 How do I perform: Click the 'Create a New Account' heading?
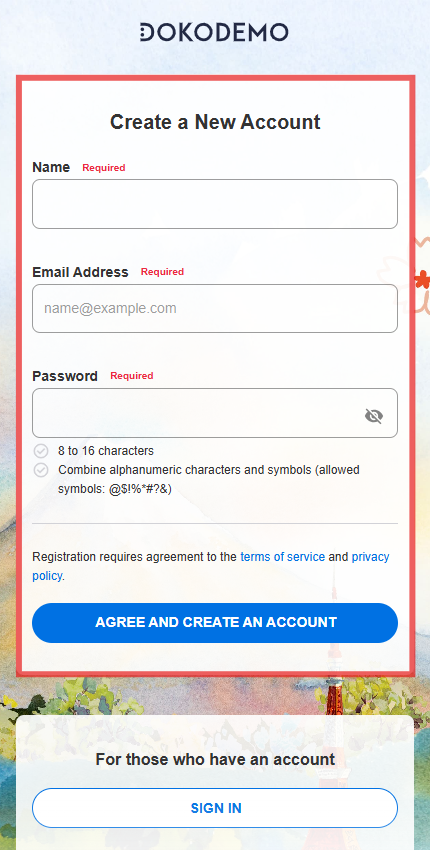point(215,122)
